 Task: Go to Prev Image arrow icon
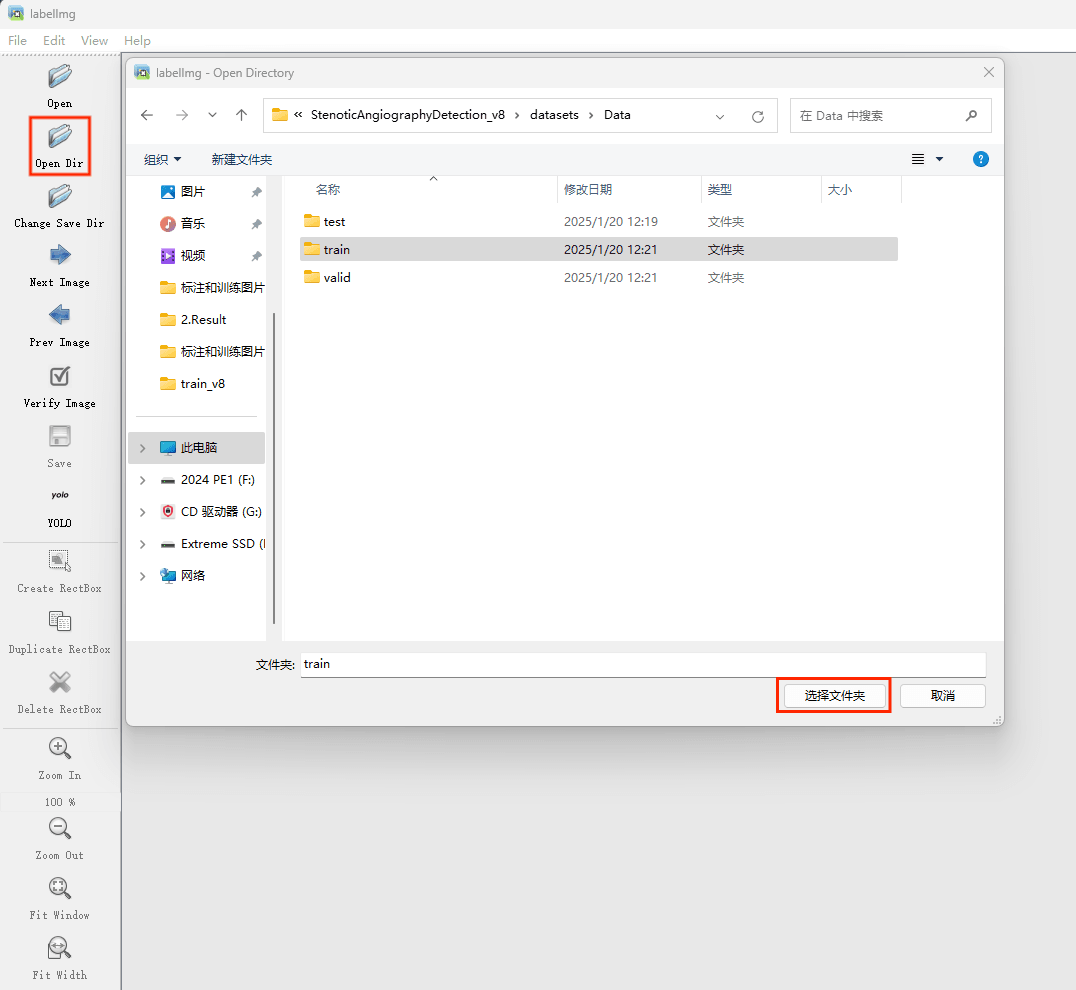pos(60,315)
